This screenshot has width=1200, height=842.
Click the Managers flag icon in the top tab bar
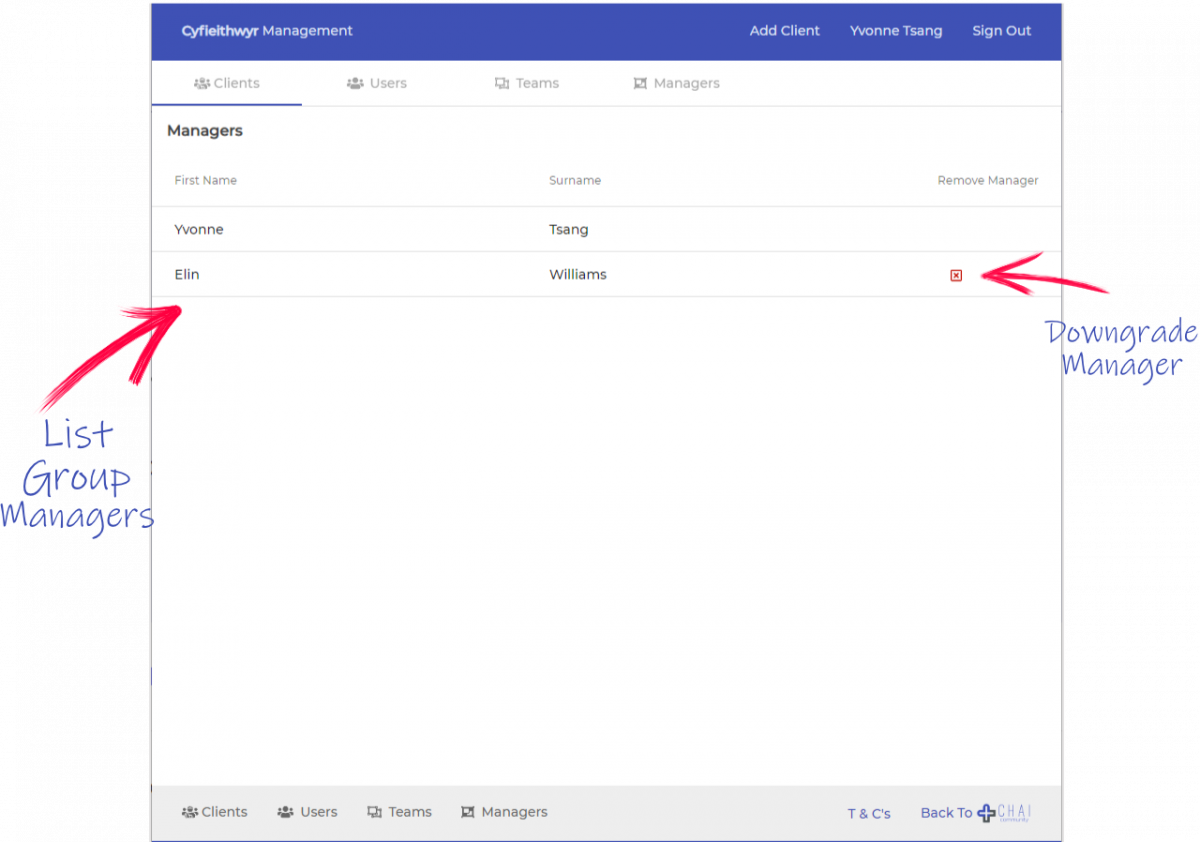pos(640,83)
